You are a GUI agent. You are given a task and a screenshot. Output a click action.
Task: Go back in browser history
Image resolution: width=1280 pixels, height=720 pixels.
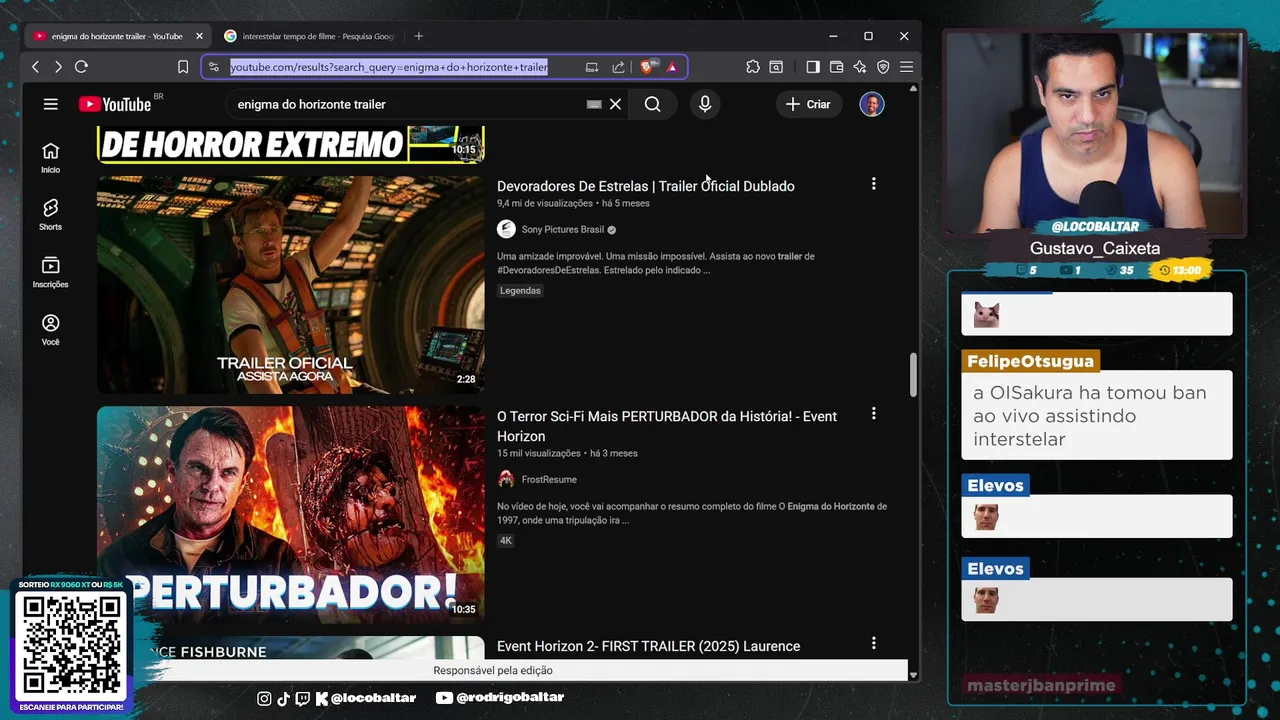pyautogui.click(x=36, y=67)
